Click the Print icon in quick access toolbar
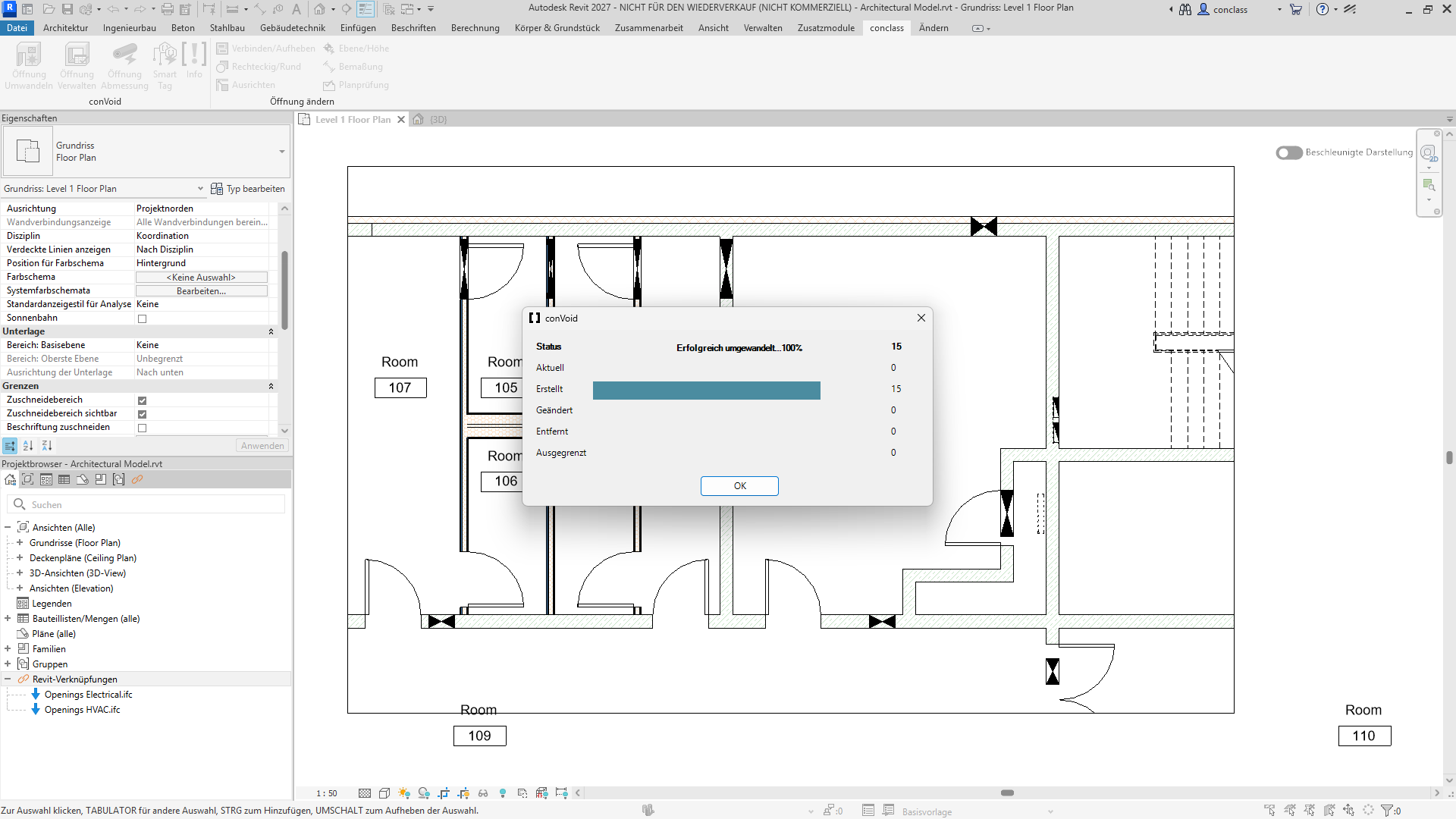The width and height of the screenshot is (1456, 819). (x=168, y=9)
